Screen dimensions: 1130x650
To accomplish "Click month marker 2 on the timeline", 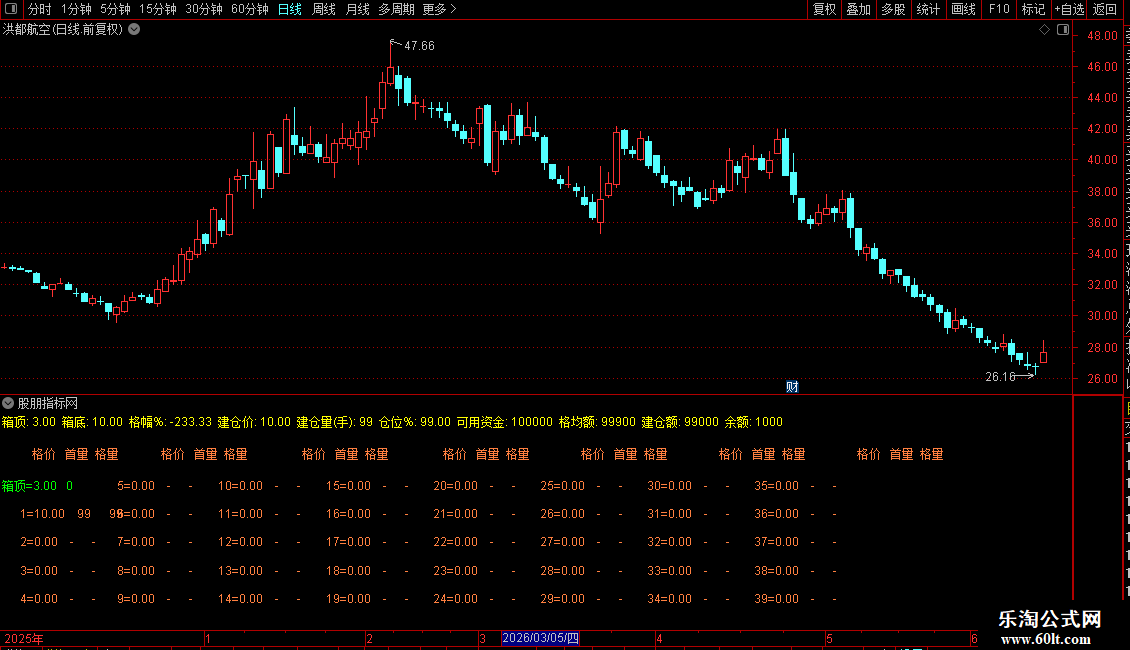I will click(x=370, y=638).
